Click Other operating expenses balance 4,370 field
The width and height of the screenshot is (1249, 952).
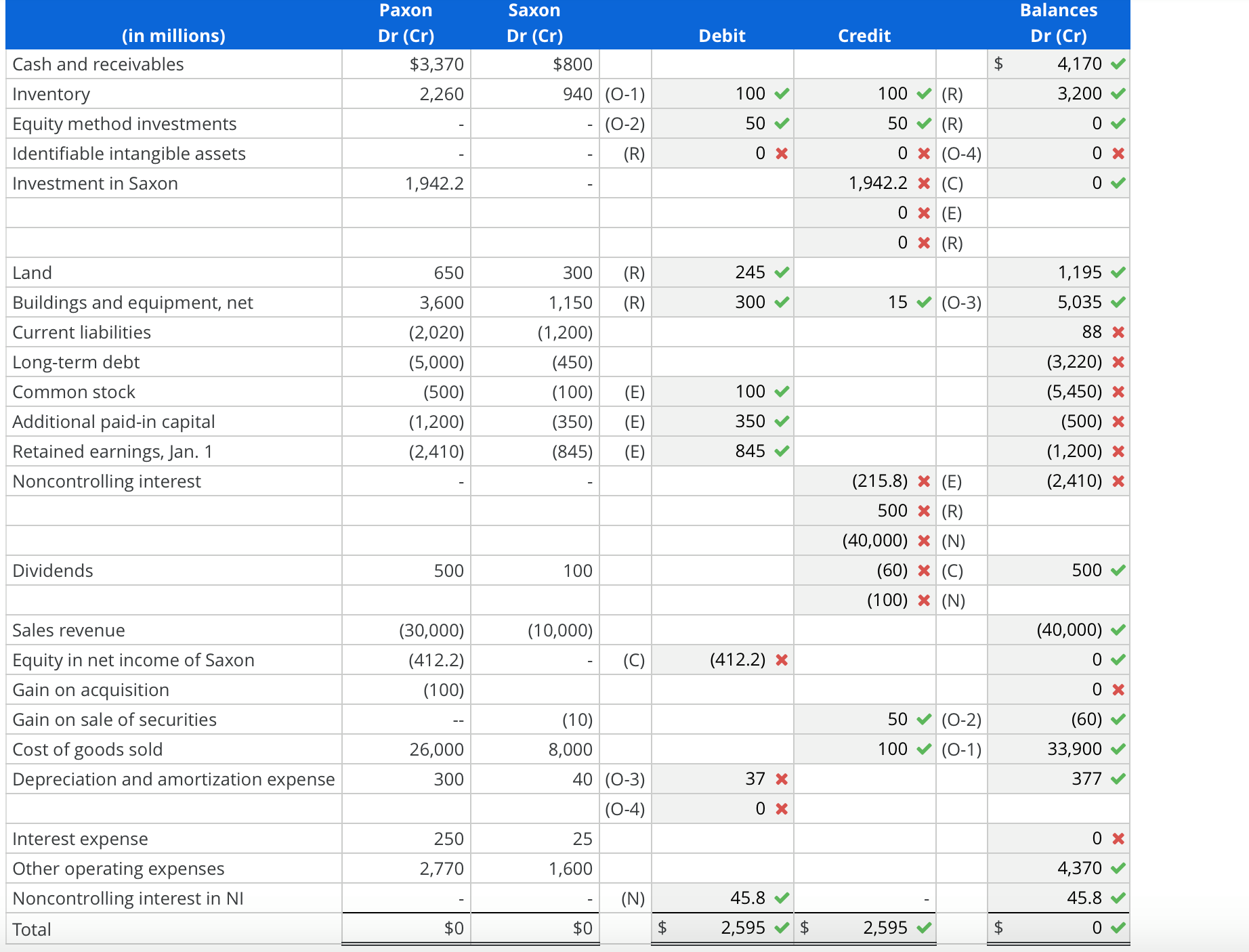(1059, 868)
